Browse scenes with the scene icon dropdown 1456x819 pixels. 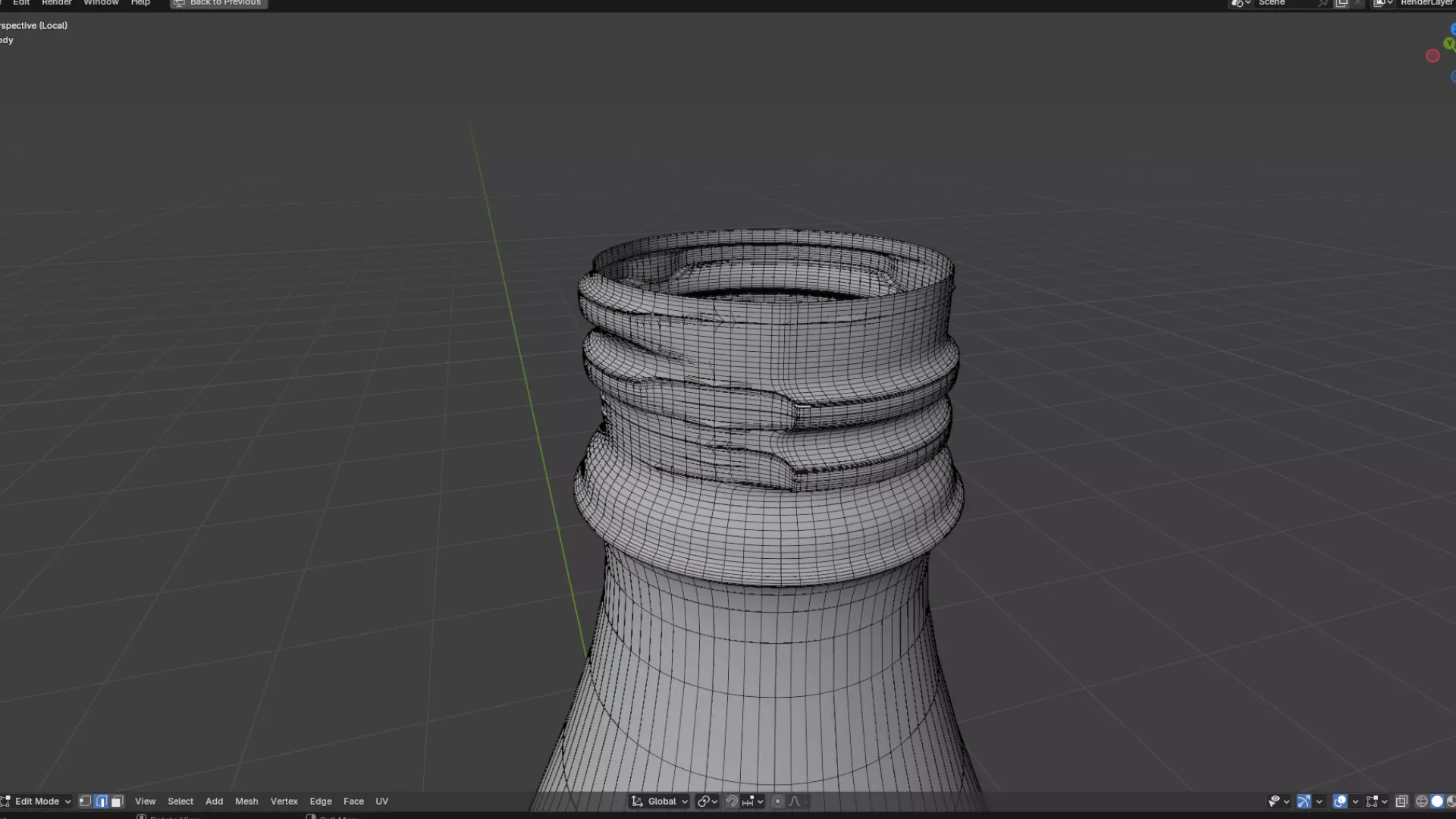(1241, 3)
